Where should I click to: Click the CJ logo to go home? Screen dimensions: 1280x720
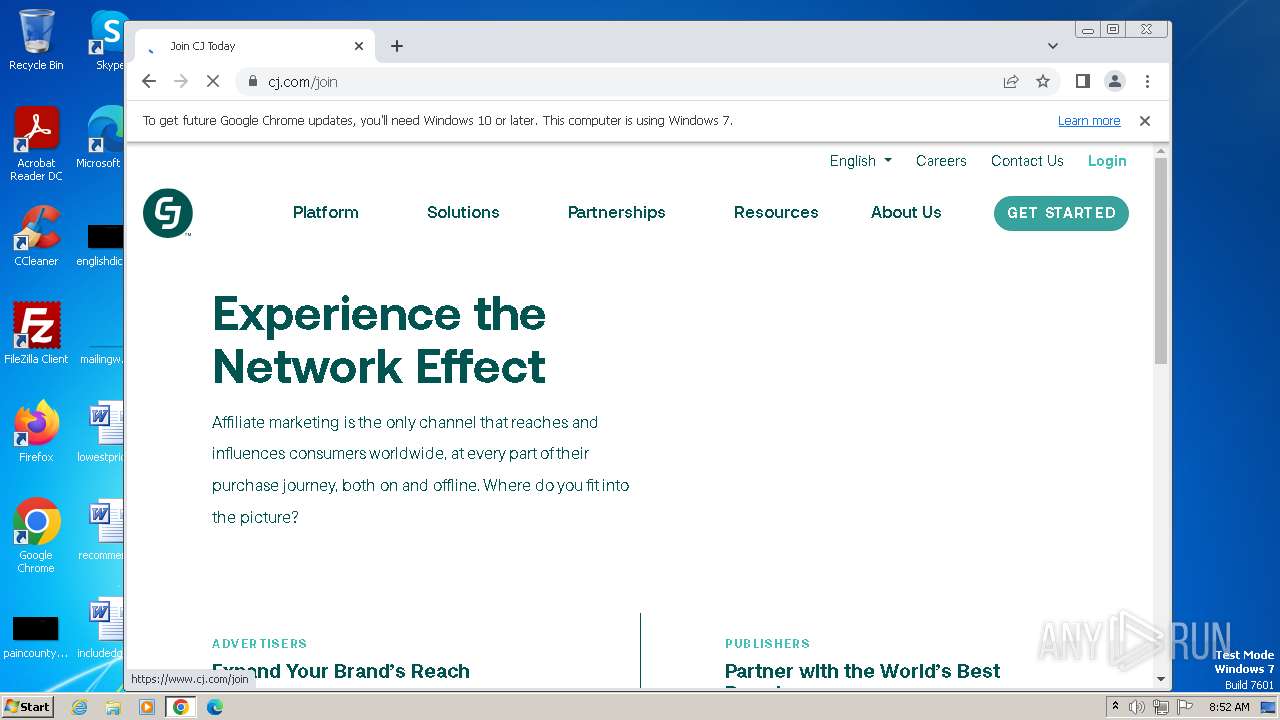168,213
